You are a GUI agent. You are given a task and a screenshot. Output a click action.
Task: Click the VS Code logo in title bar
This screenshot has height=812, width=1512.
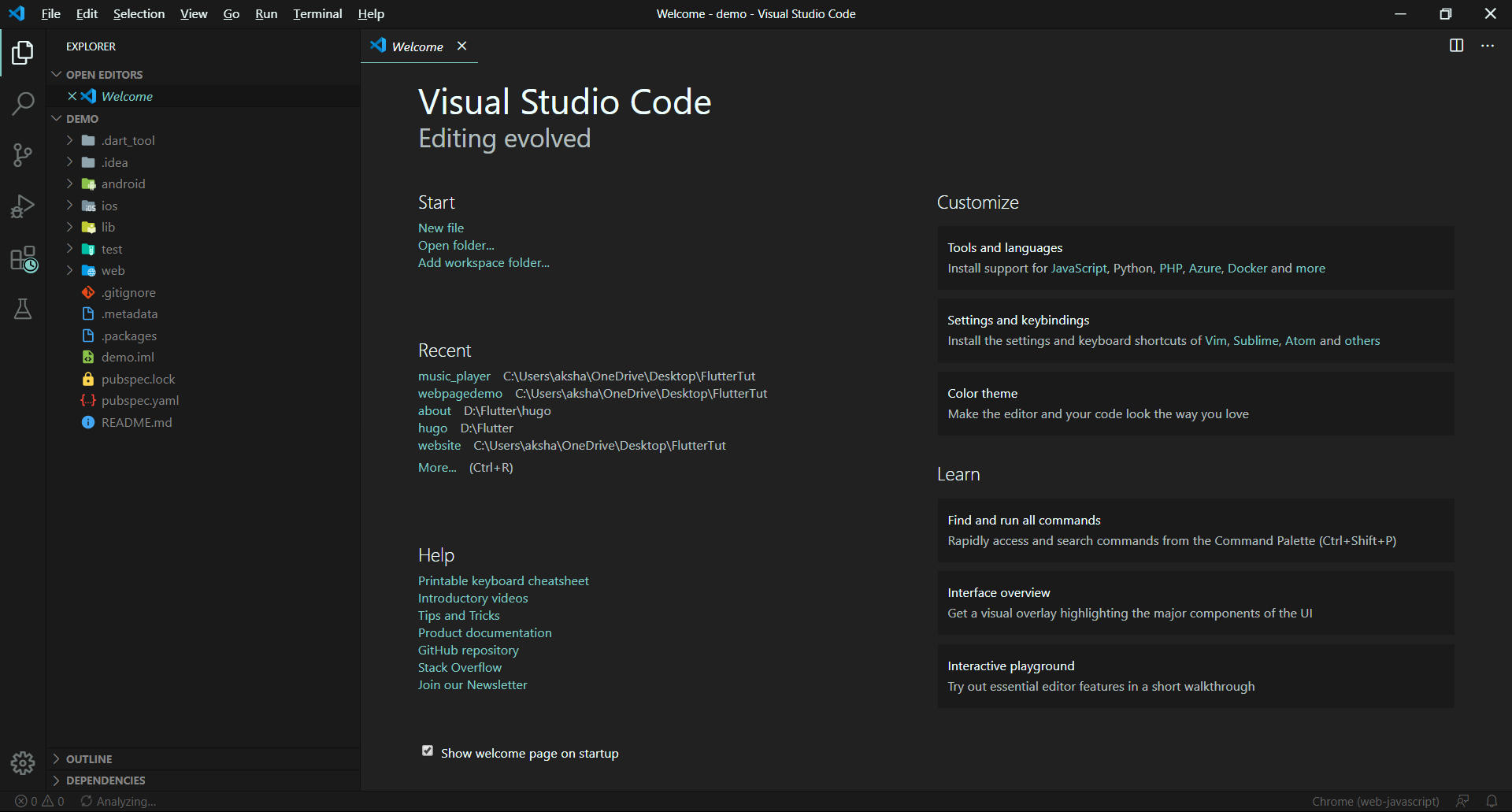coord(17,13)
